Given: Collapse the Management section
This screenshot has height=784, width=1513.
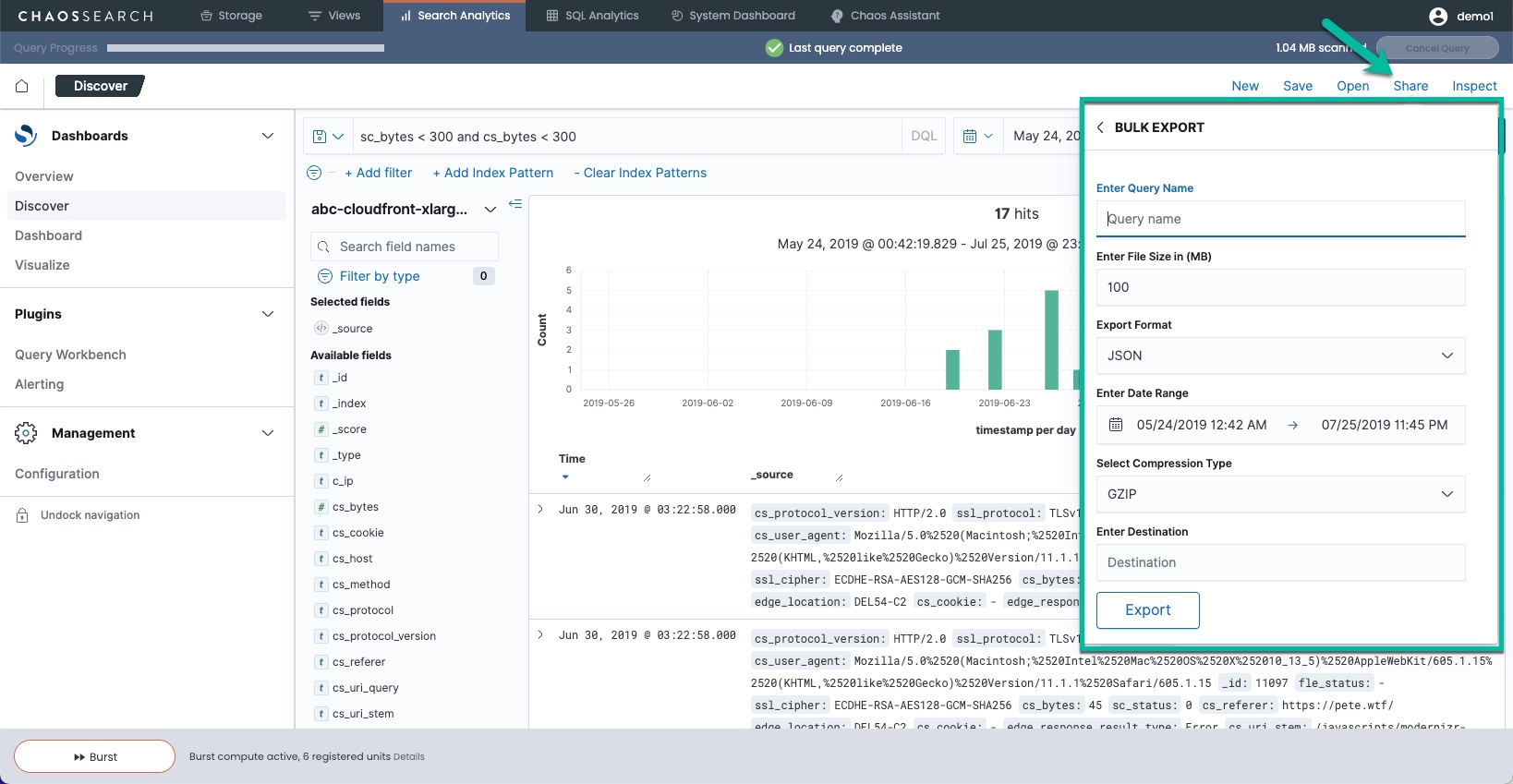Looking at the screenshot, I should [x=268, y=433].
